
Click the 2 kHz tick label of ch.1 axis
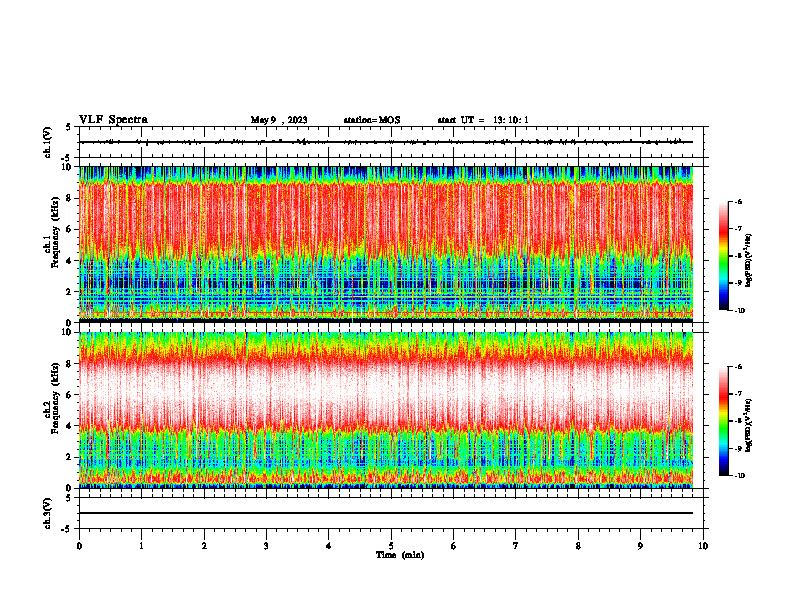click(70, 291)
